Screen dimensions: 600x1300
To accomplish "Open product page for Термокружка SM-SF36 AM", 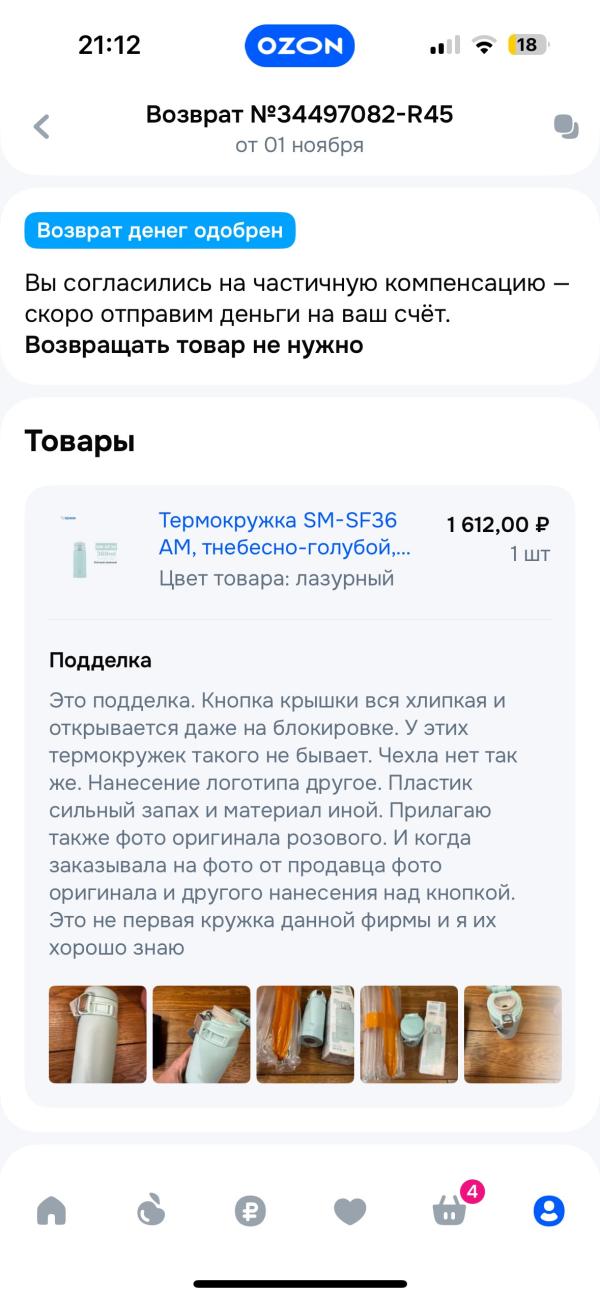I will (277, 532).
